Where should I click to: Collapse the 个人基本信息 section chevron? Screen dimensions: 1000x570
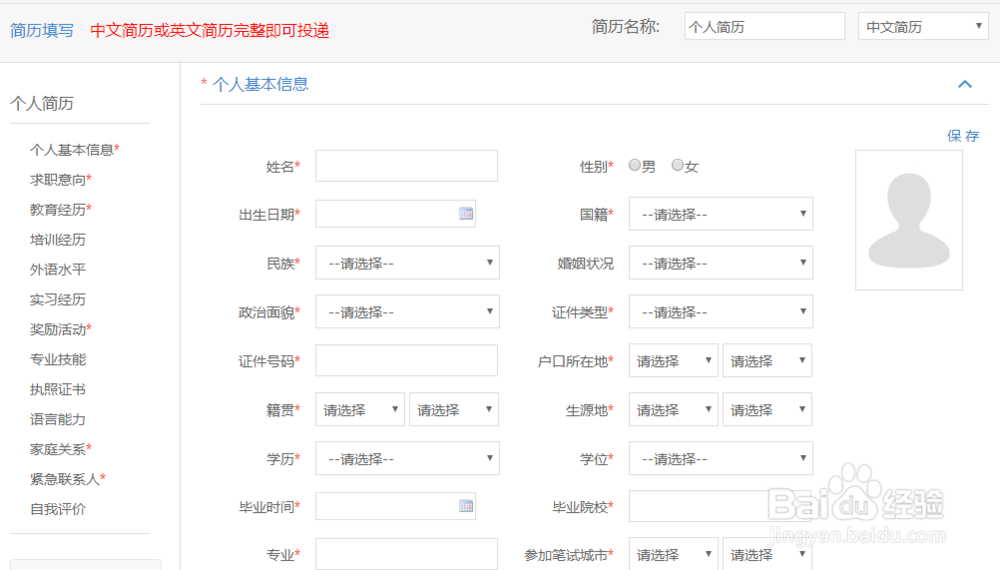(x=965, y=84)
